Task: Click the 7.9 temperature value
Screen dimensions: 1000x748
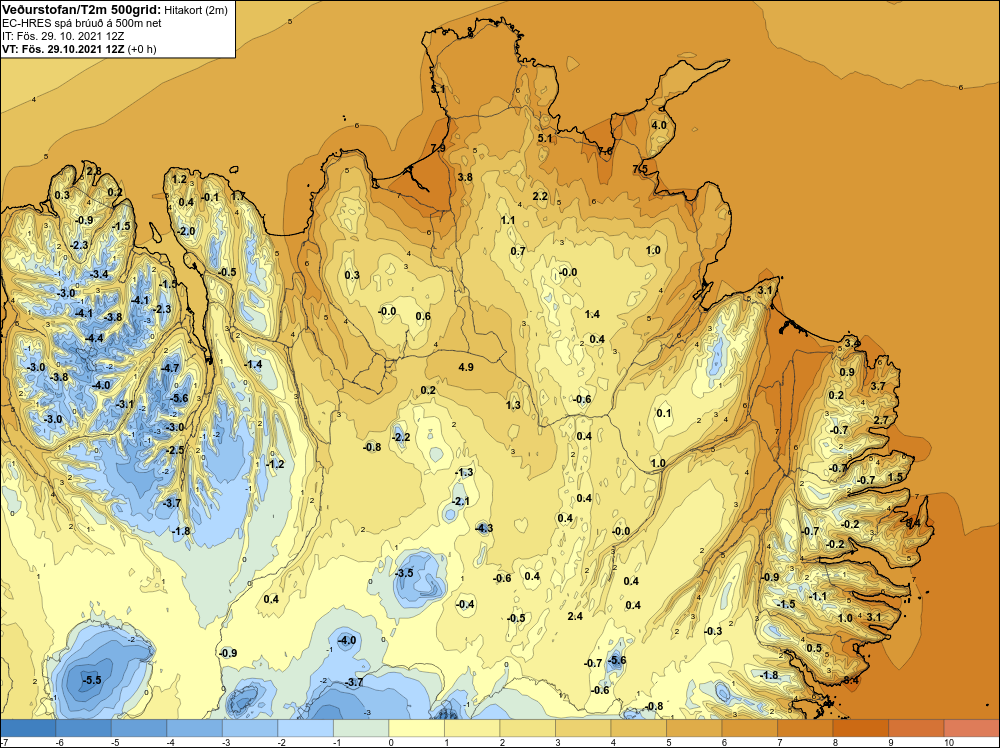Action: 438,148
